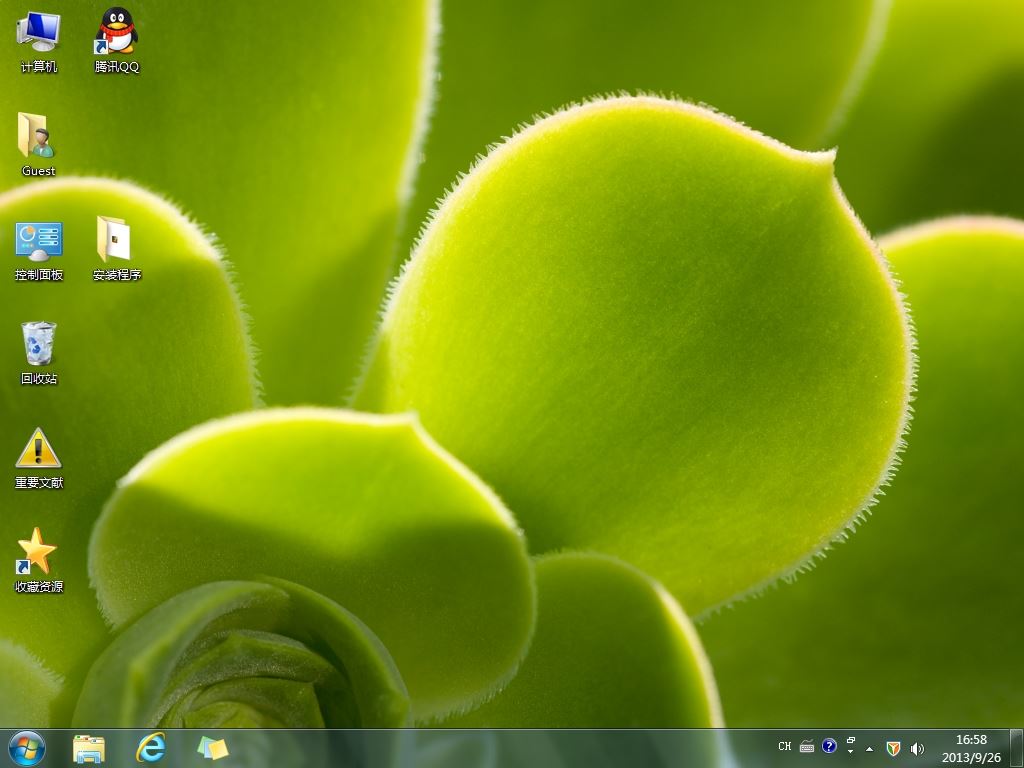Show hidden tray icons arrow
Viewport: 1024px width, 768px height.
click(x=869, y=748)
